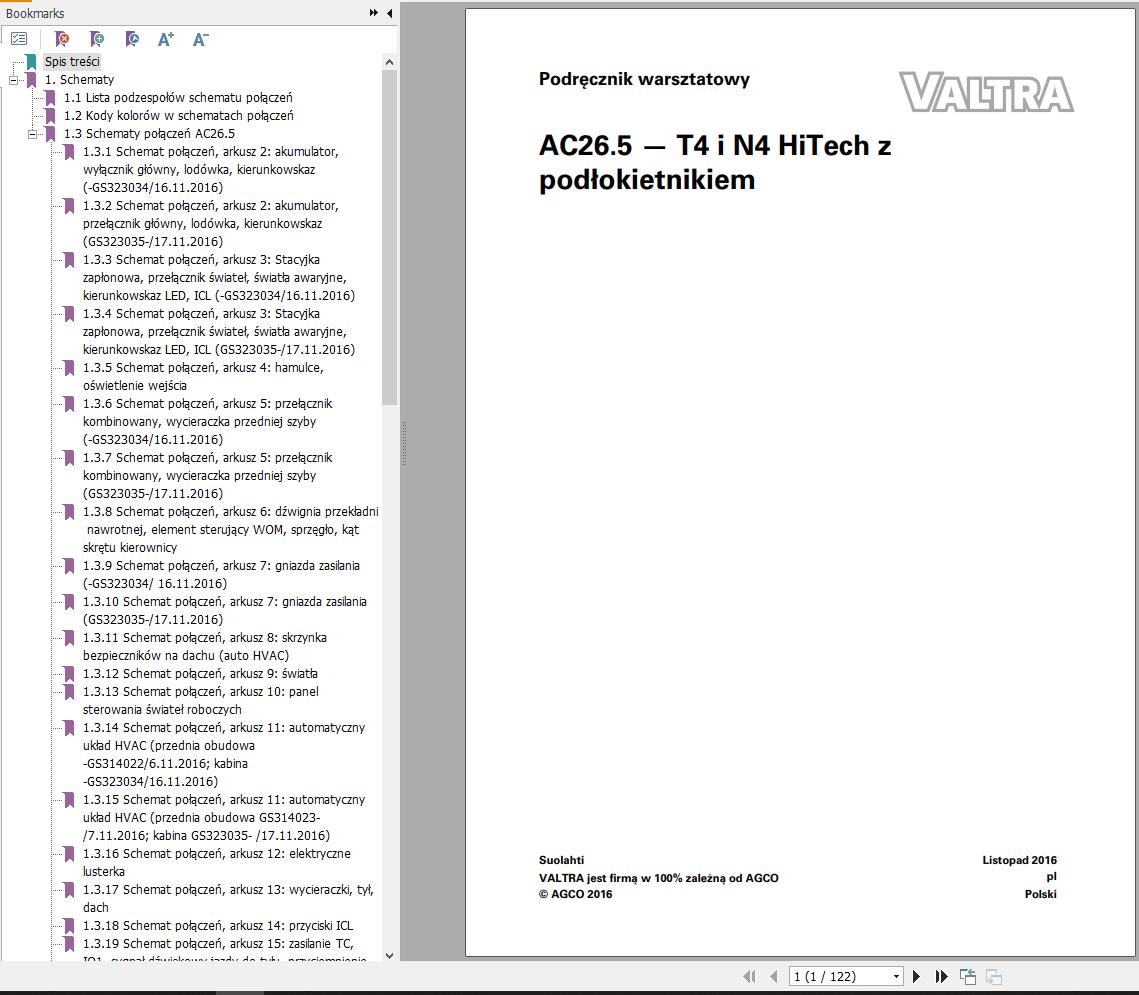Increase bookmark font size with A+
Viewport: 1139px width, 995px height.
click(x=166, y=38)
